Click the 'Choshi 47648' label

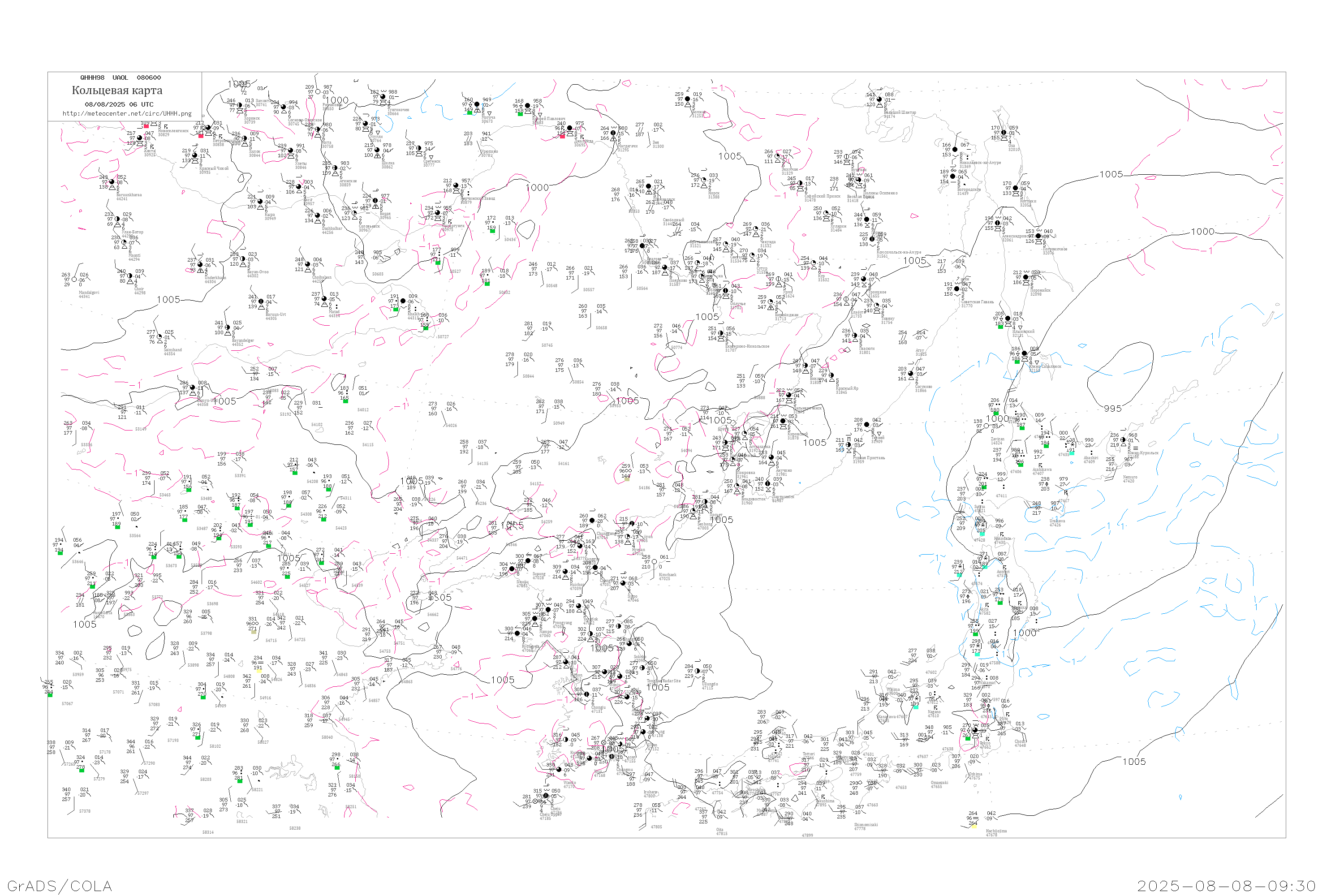pos(1020,743)
